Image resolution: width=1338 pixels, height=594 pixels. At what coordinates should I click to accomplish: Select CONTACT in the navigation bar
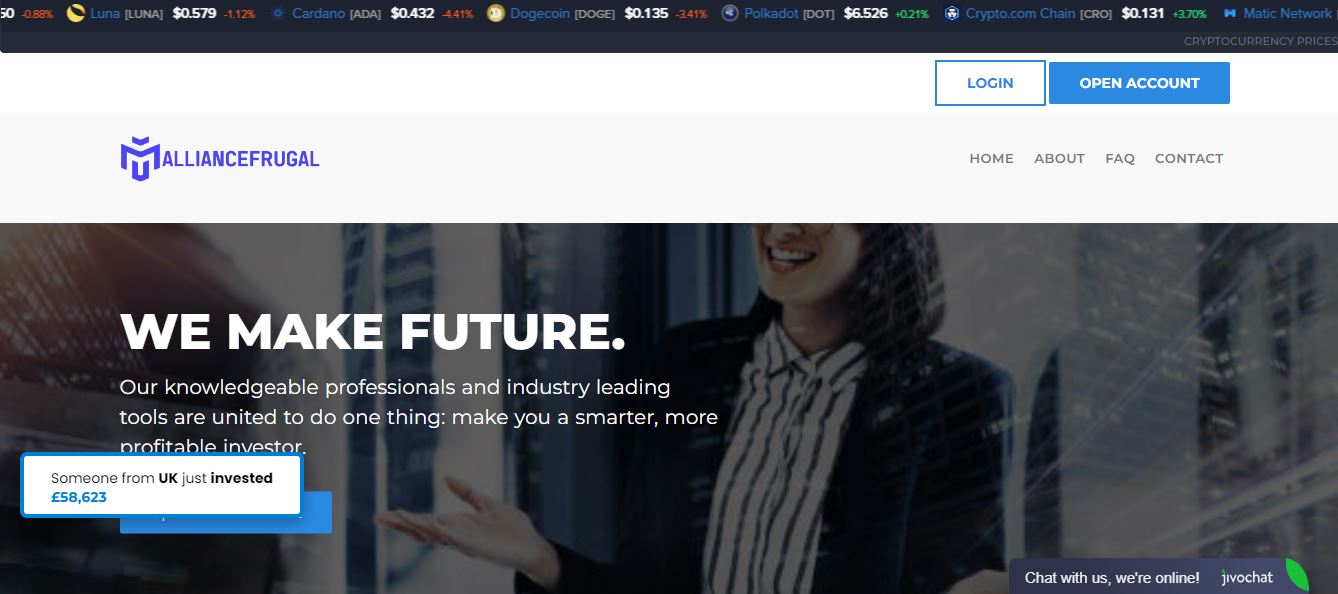1189,158
